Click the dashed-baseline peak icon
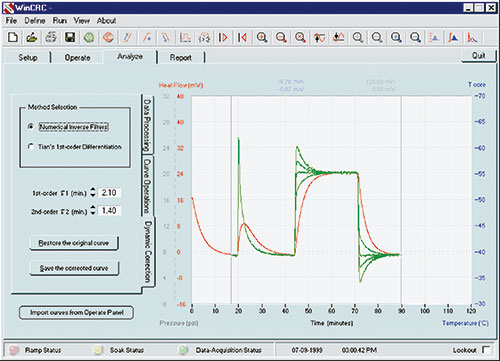 tap(434, 37)
